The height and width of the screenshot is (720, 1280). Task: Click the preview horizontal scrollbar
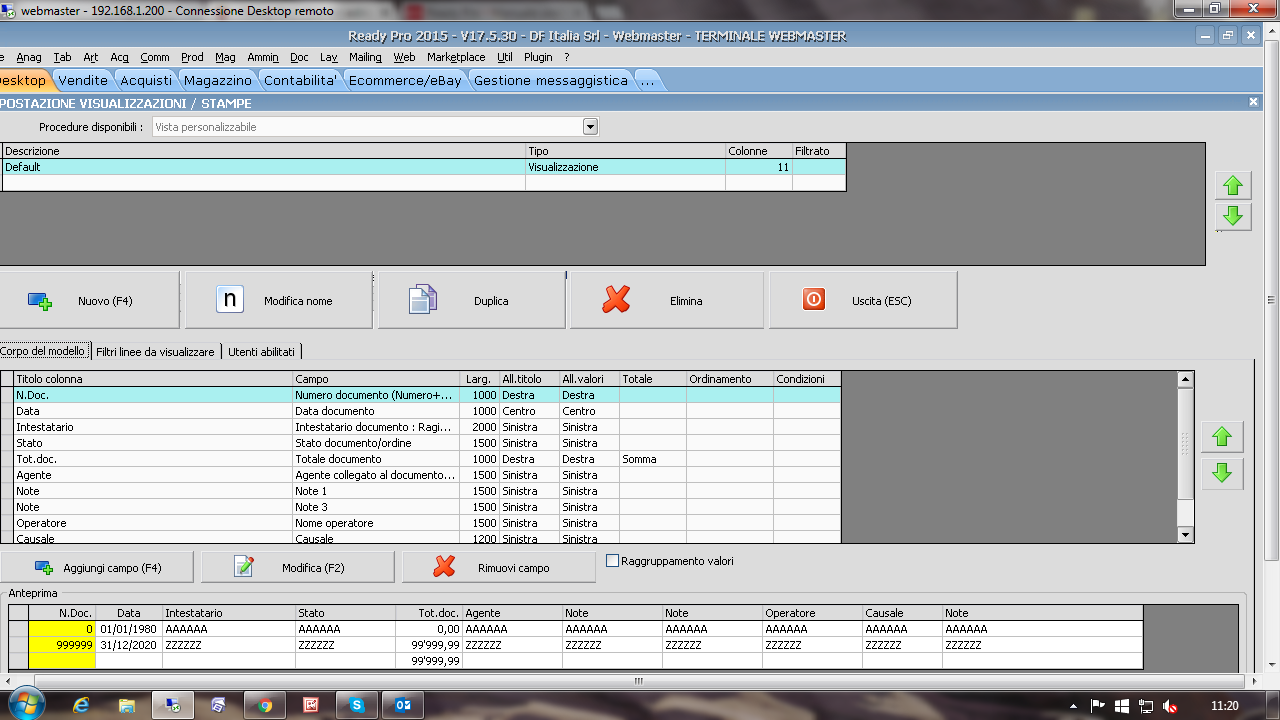(x=638, y=681)
